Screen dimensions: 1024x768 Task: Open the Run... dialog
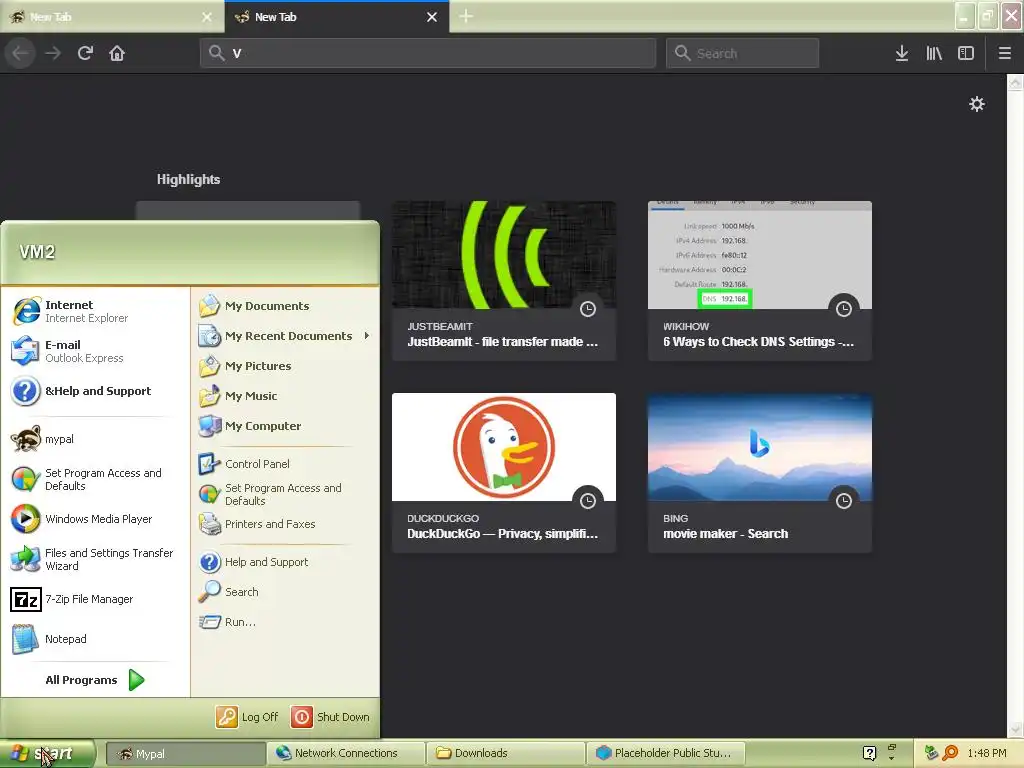tap(285, 622)
